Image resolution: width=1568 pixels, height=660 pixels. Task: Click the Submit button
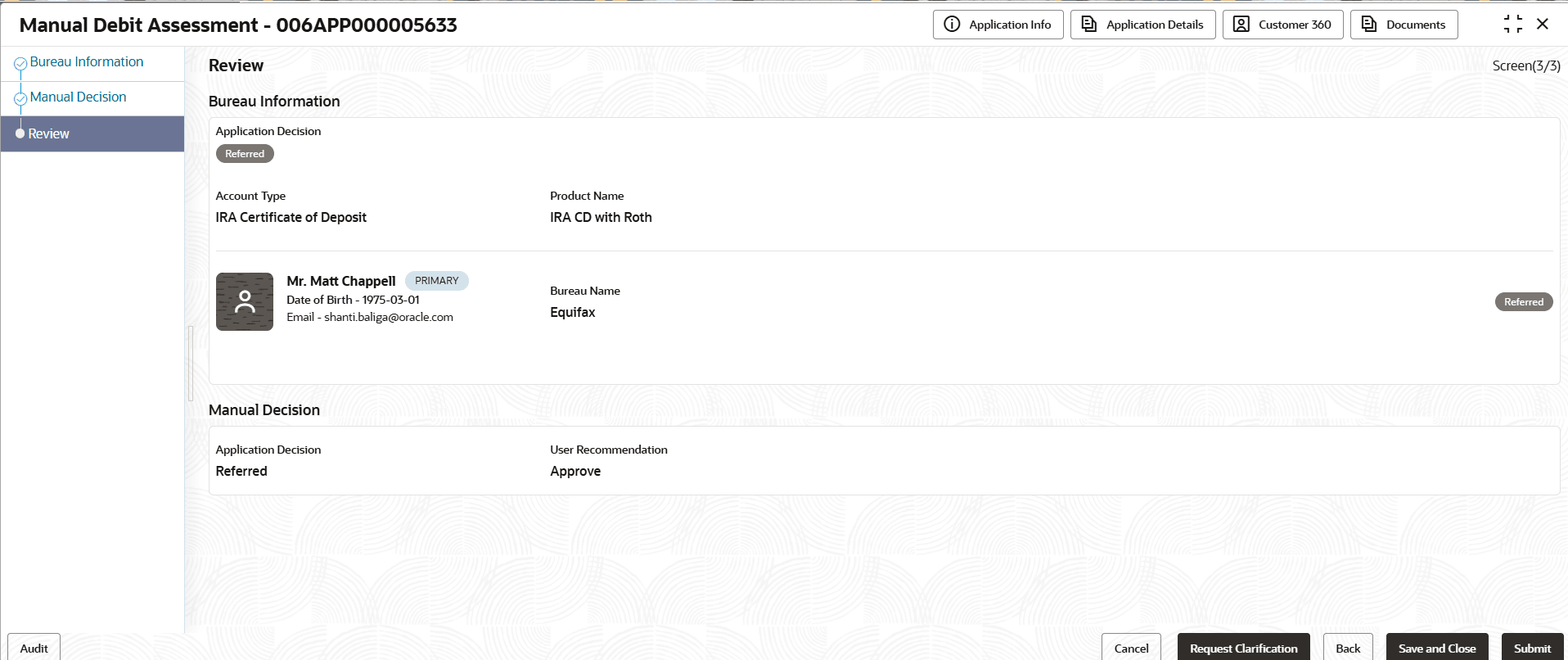pyautogui.click(x=1532, y=648)
